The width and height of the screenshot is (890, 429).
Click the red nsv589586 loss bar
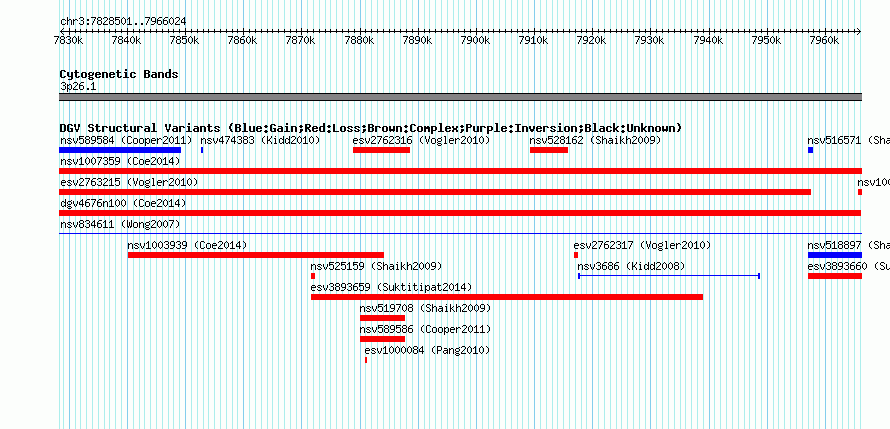click(x=383, y=339)
